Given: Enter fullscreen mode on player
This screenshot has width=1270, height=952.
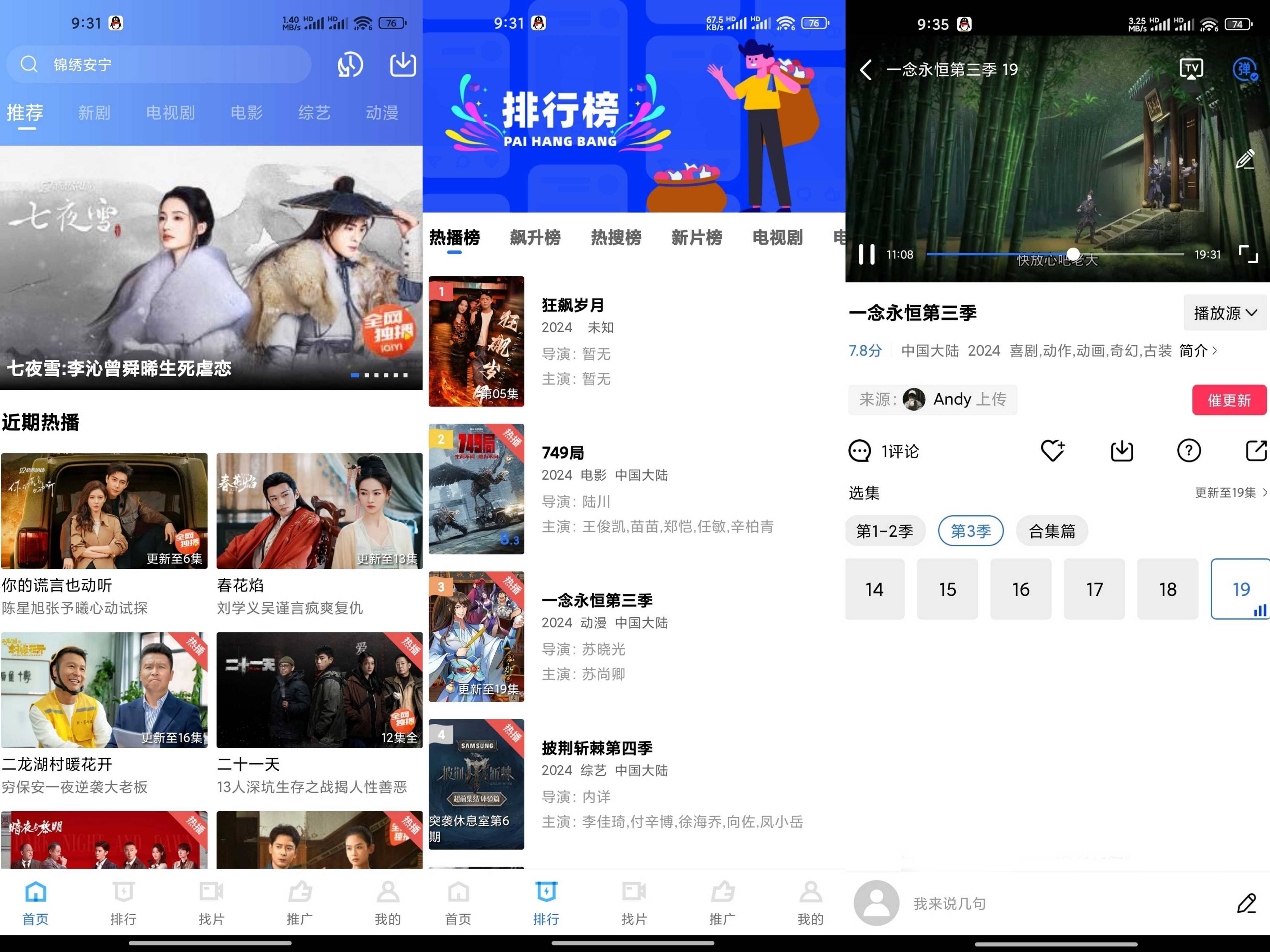Looking at the screenshot, I should 1248,254.
